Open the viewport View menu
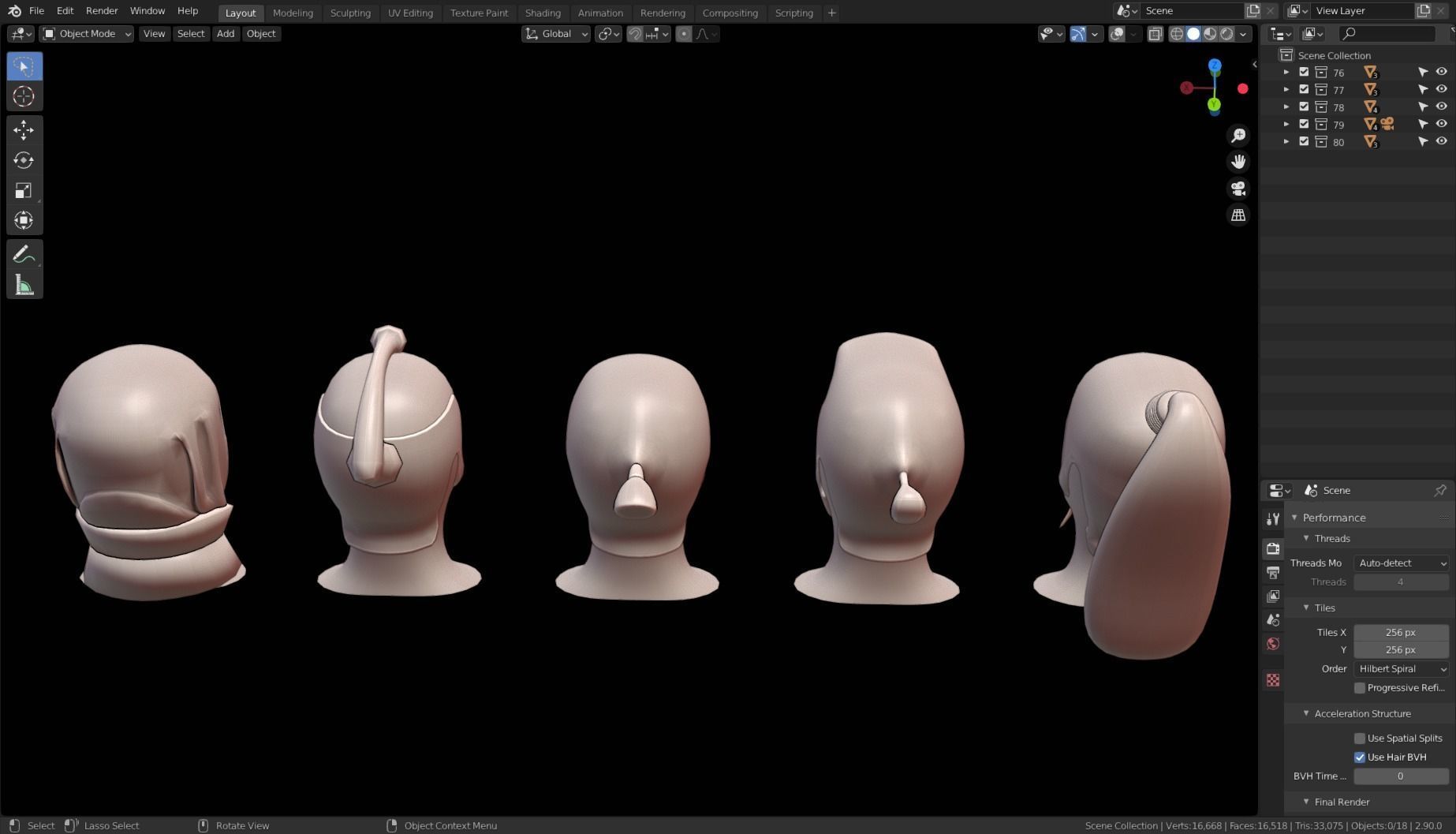The width and height of the screenshot is (1456, 834). (x=154, y=34)
